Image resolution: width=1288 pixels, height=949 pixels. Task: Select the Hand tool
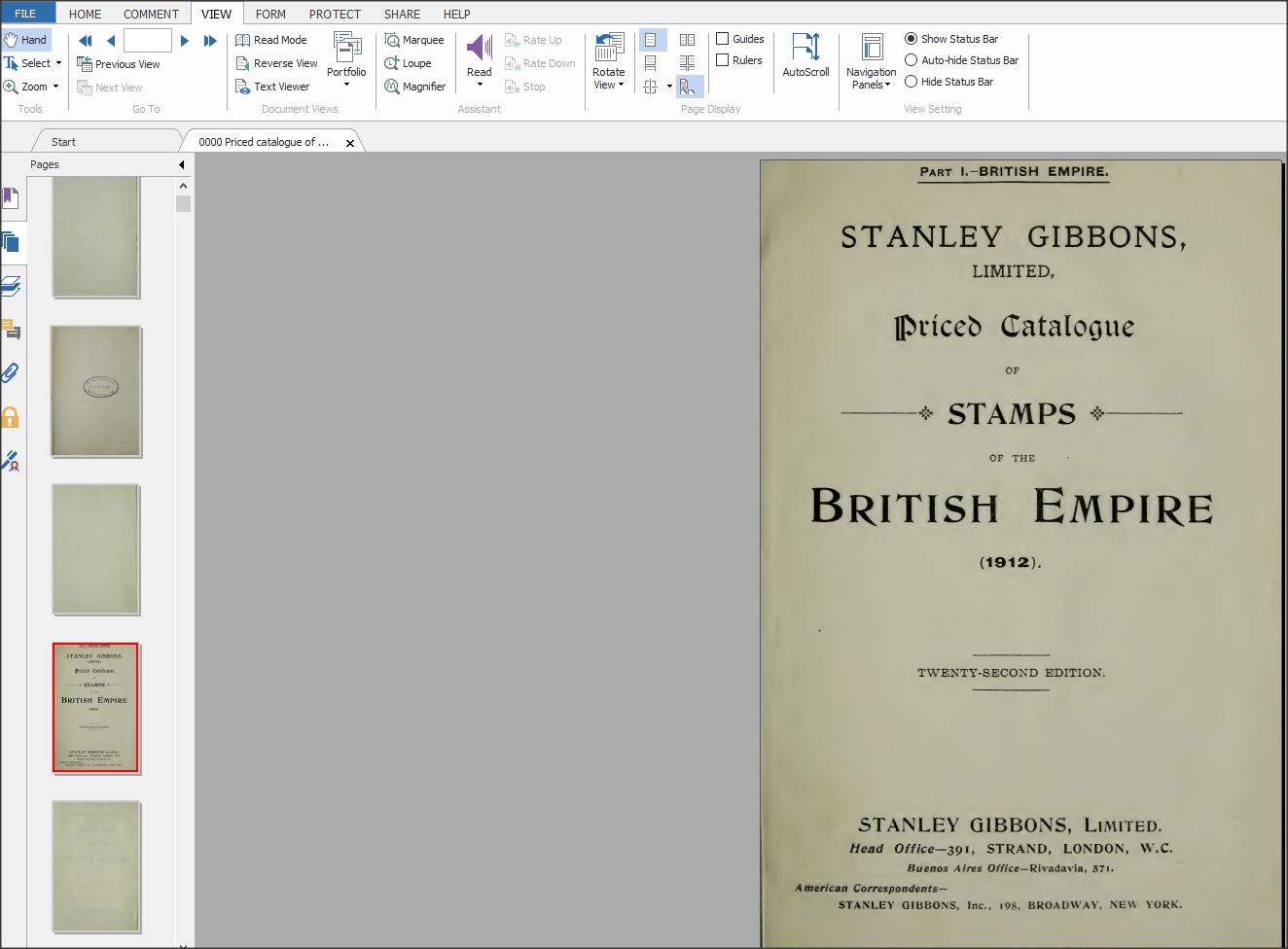[x=25, y=40]
